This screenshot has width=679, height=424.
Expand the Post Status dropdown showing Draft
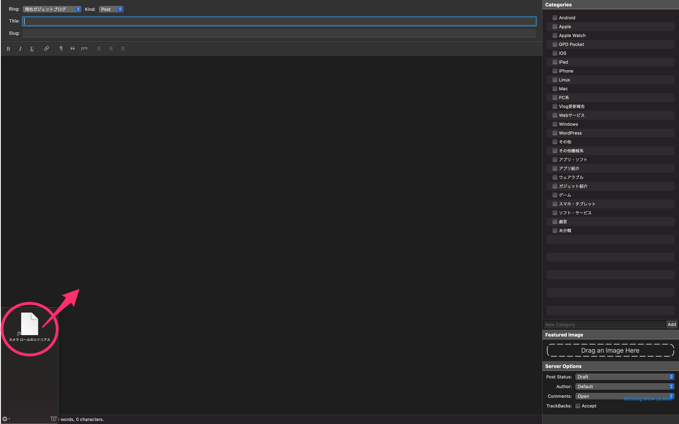[625, 377]
